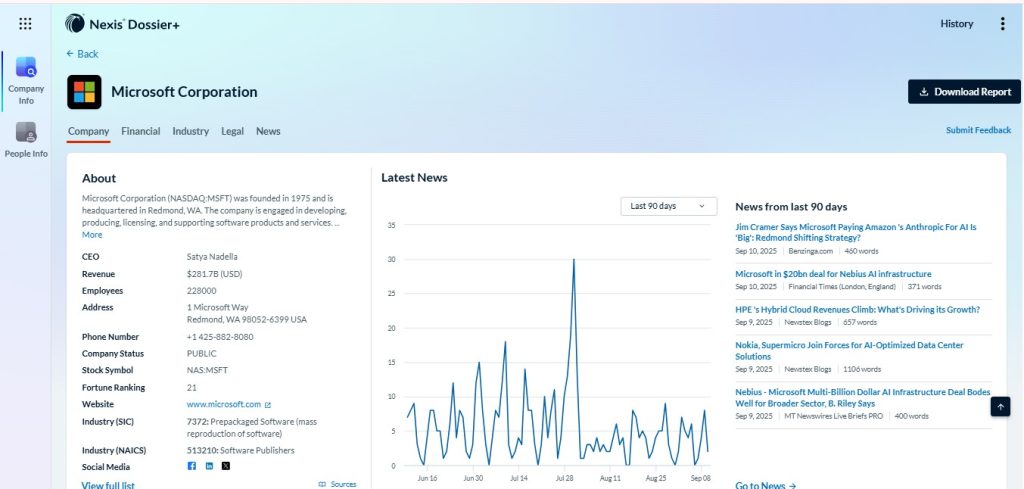Click the Nexis Dossier+ logo

tap(122, 24)
